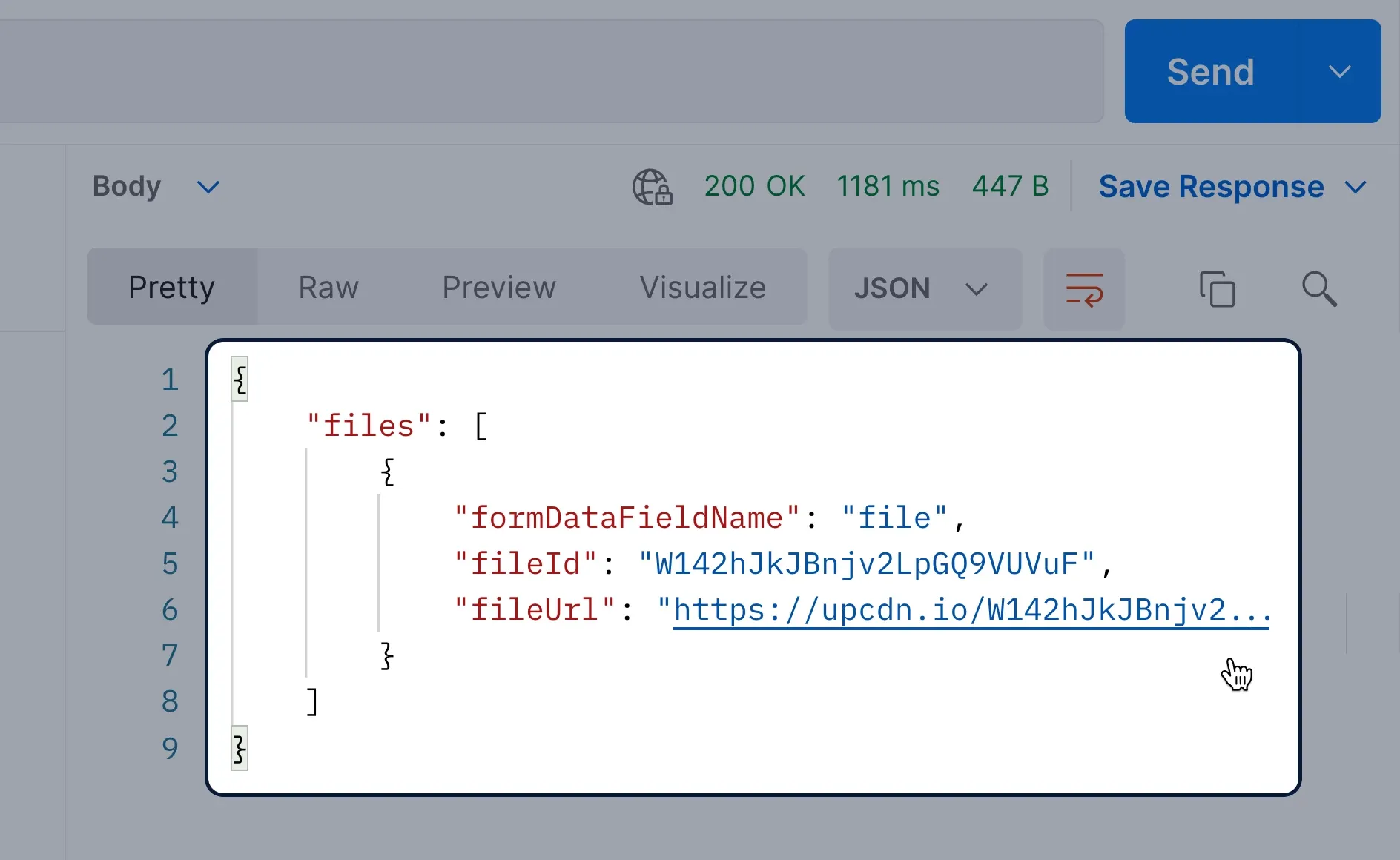Screen dimensions: 1400x860
Task: Open search with the magnifier icon
Action: [1319, 288]
